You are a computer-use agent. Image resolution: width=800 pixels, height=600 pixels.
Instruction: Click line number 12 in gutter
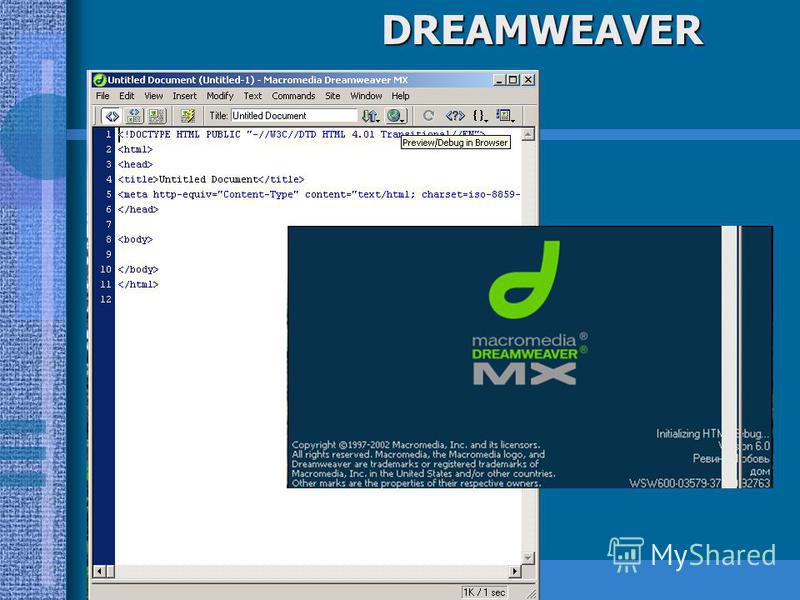(106, 299)
